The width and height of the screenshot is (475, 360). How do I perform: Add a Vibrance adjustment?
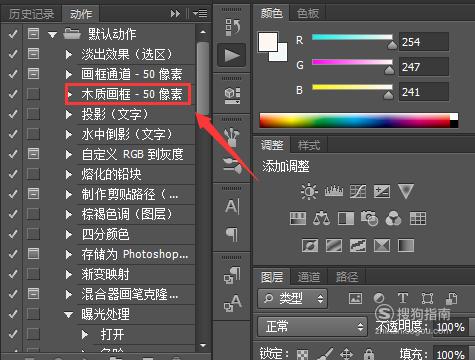tap(406, 192)
